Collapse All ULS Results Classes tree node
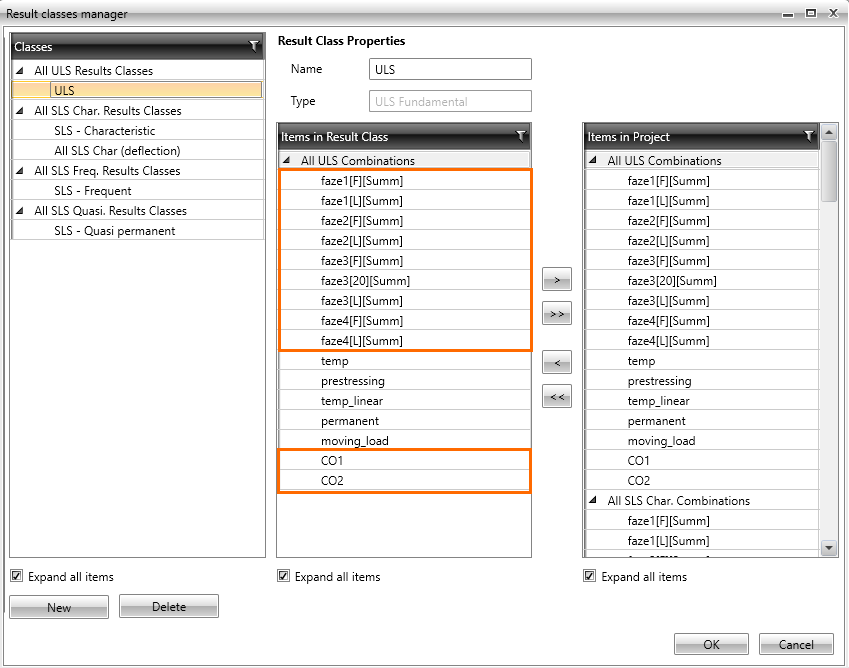The width and height of the screenshot is (849, 668). click(20, 71)
